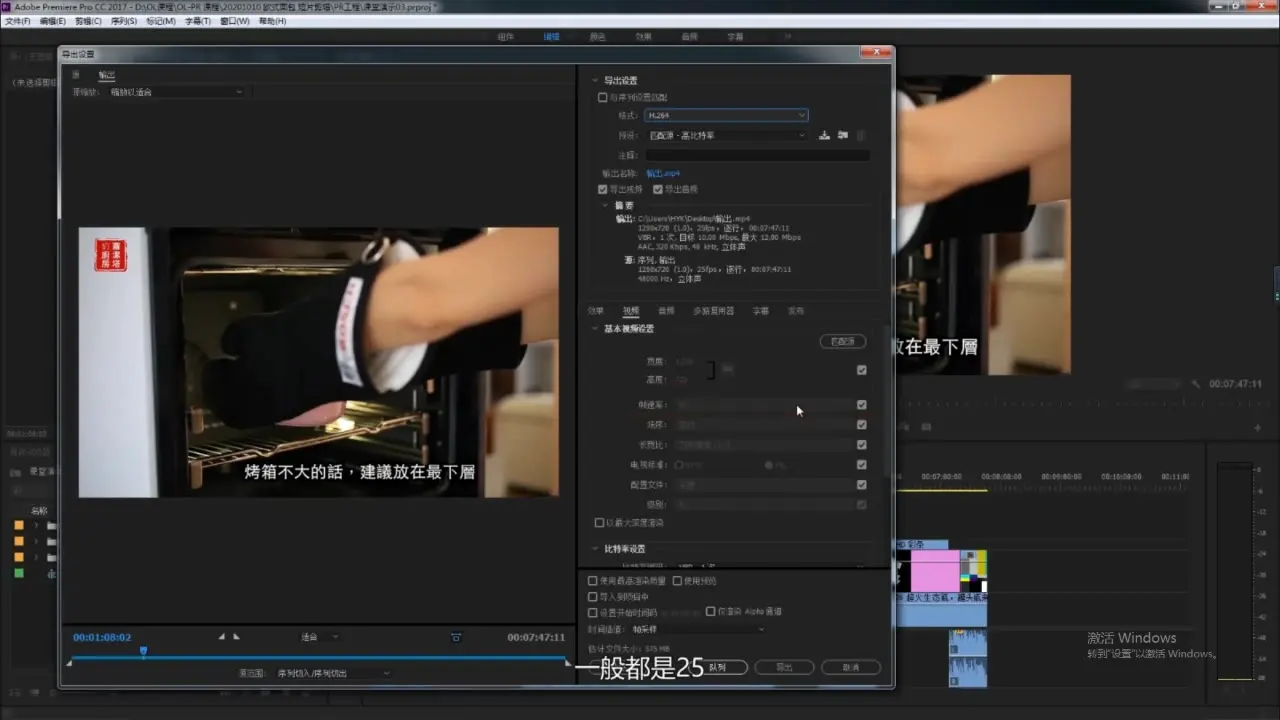The height and width of the screenshot is (720, 1280).
Task: Open the field order dropdown
Action: (x=763, y=425)
